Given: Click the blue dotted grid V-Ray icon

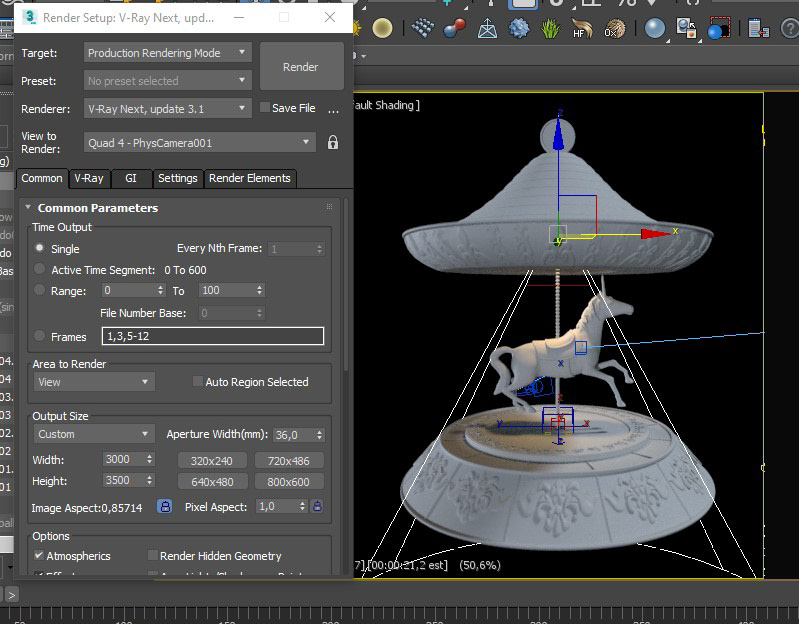Looking at the screenshot, I should pos(422,28).
